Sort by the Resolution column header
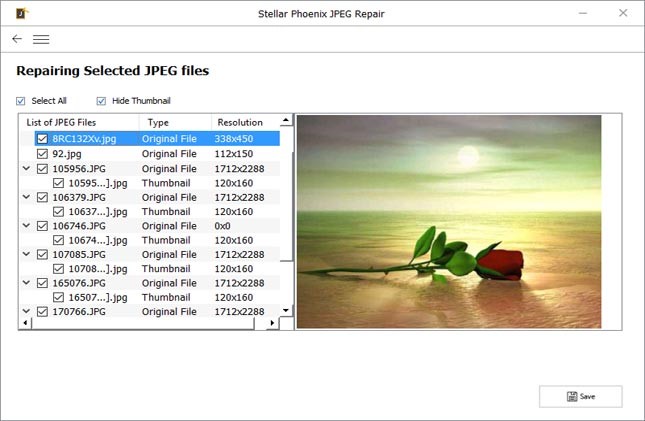The width and height of the screenshot is (645, 421). coord(239,122)
